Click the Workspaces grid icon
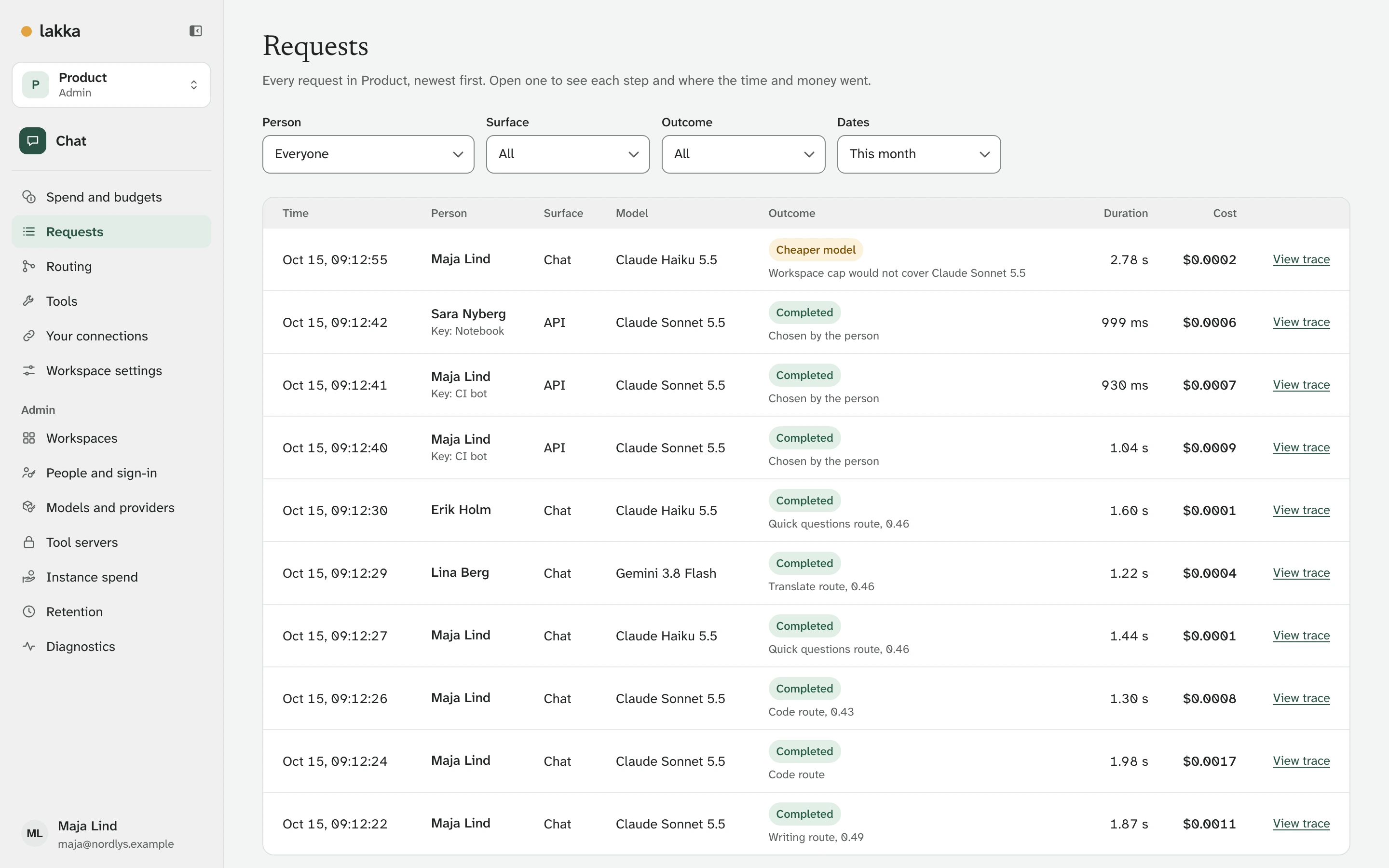Image resolution: width=1389 pixels, height=868 pixels. tap(29, 438)
